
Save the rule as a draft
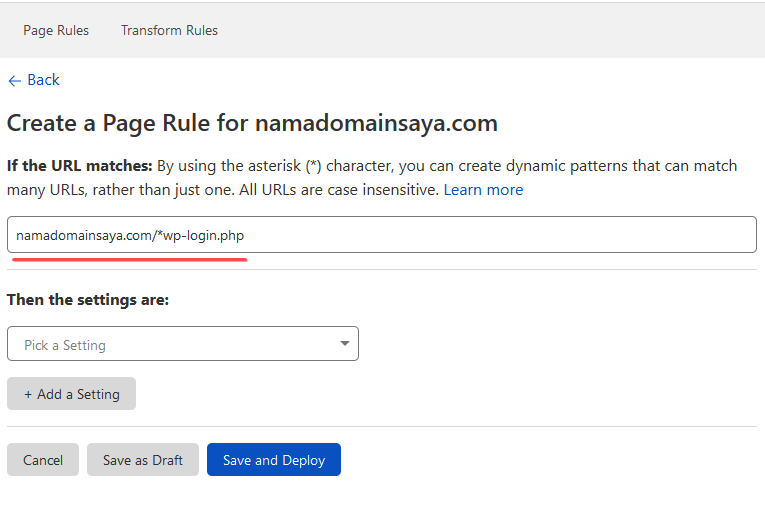click(143, 460)
